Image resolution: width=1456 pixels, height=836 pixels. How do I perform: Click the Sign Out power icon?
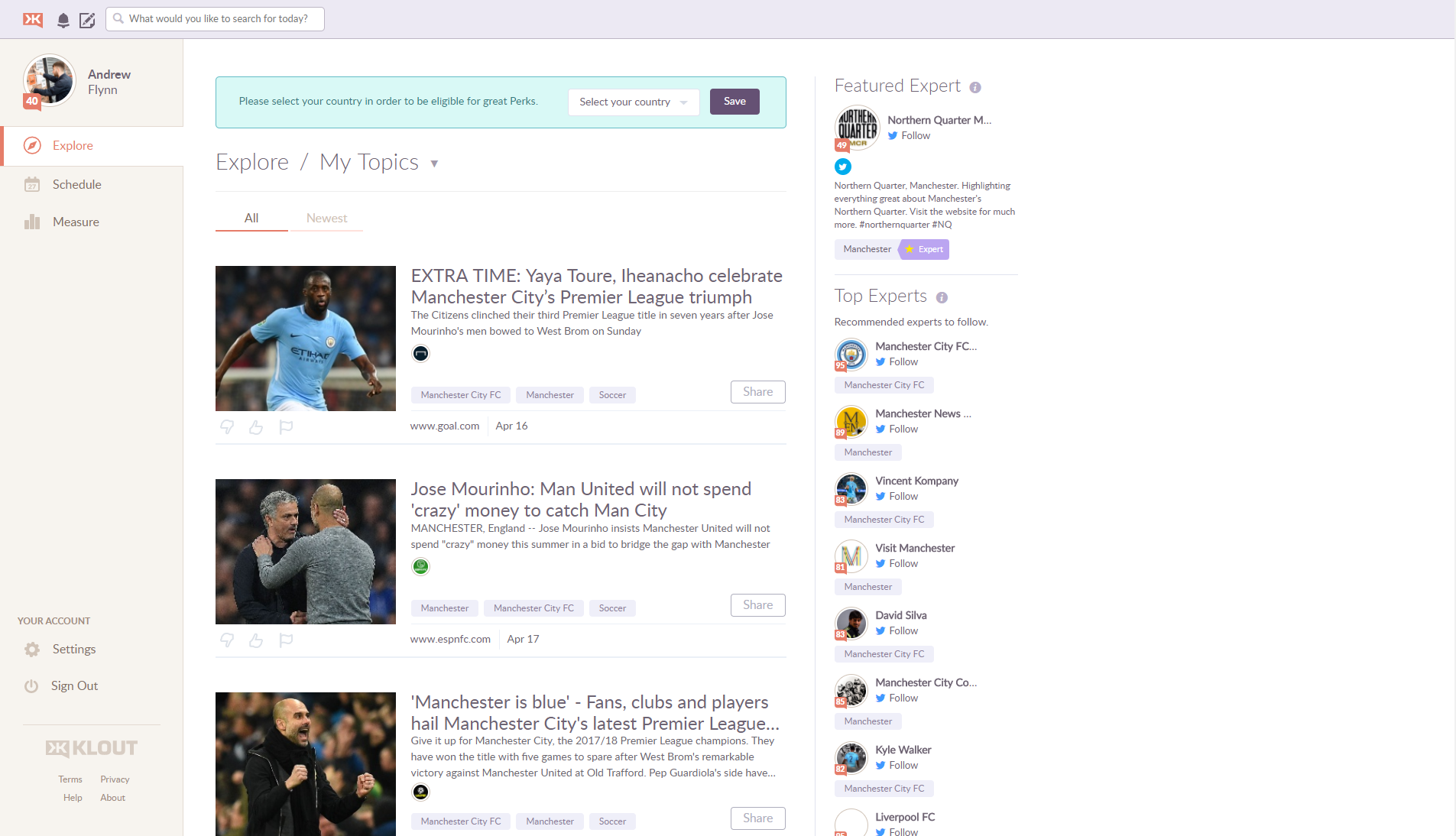coord(31,685)
